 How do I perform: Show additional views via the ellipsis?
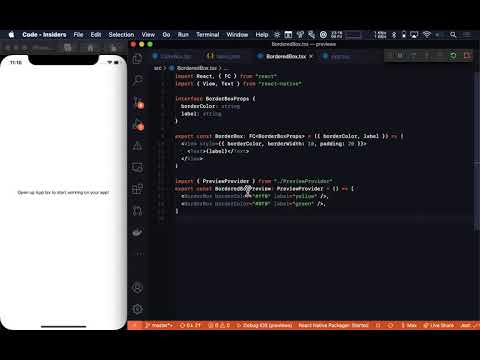point(139,254)
